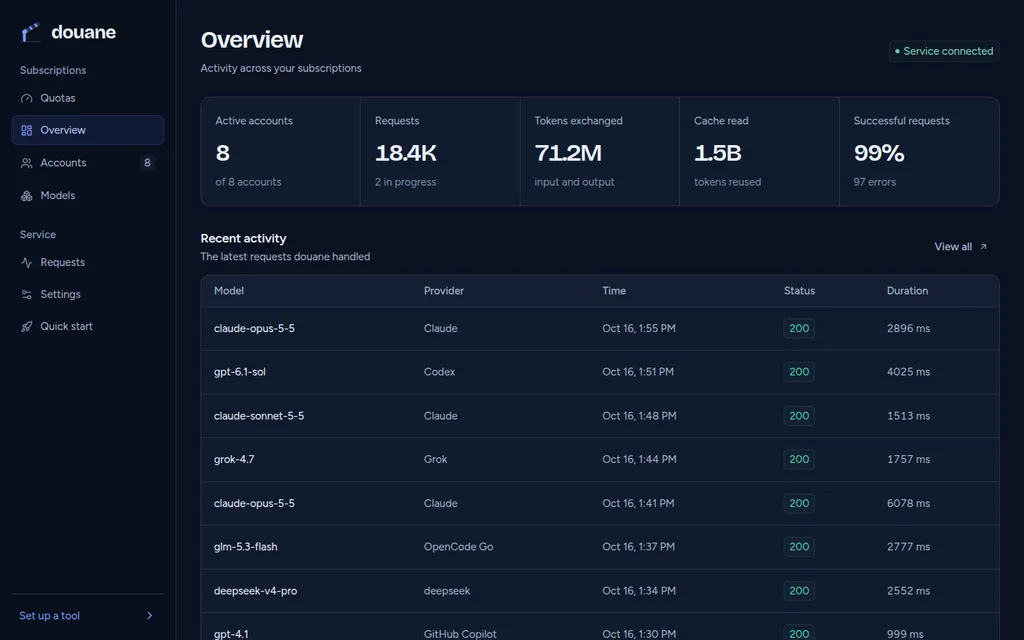
Task: Click the Overview grid icon
Action: pos(26,131)
